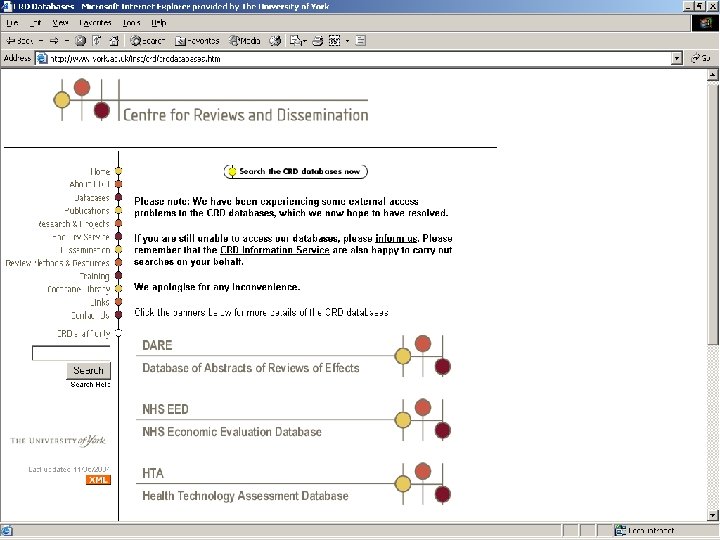720x540 pixels.
Task: Click the Edit page toolbar icon
Action: pos(335,41)
